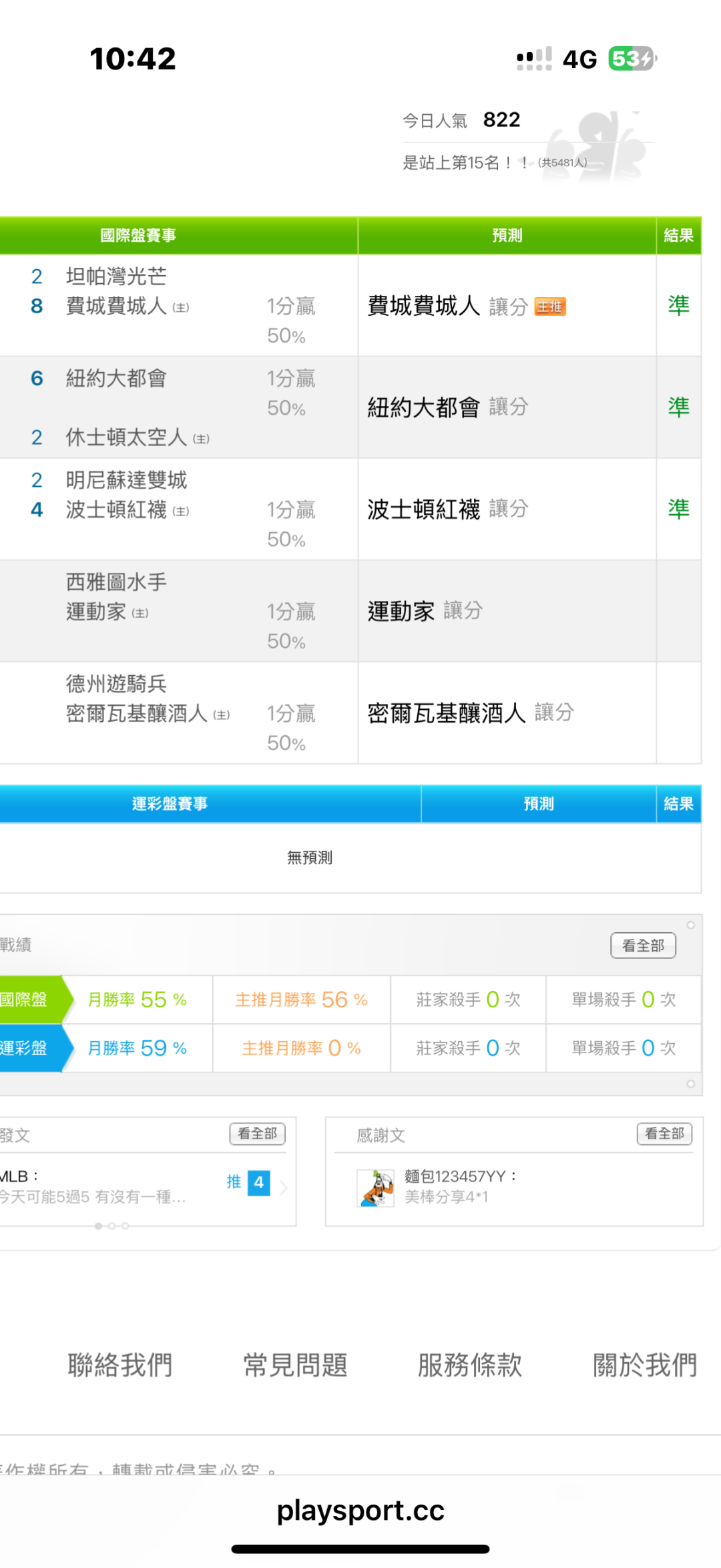
Task: Tap the playsport.cc address bar
Action: coord(360,1511)
